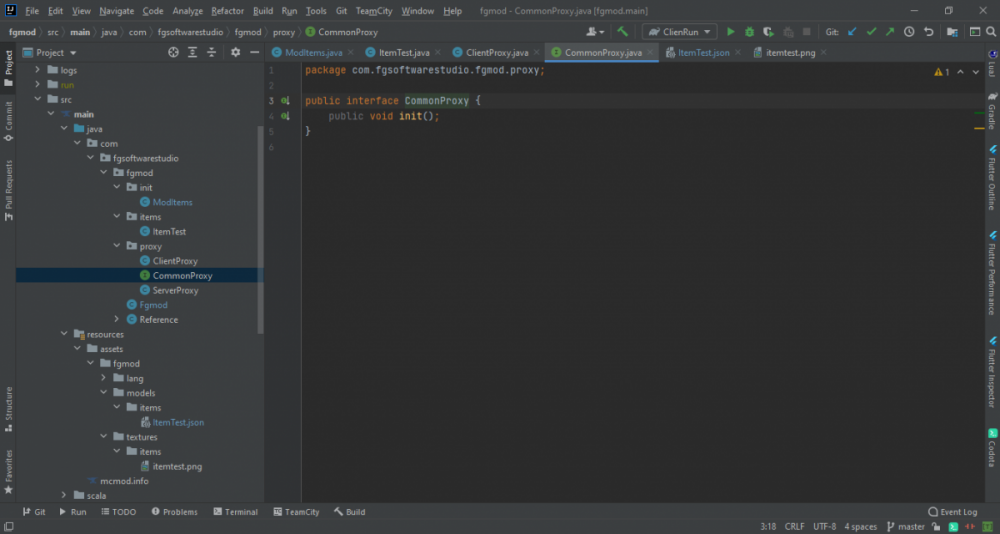
Task: Open the Event Log
Action: tap(953, 512)
